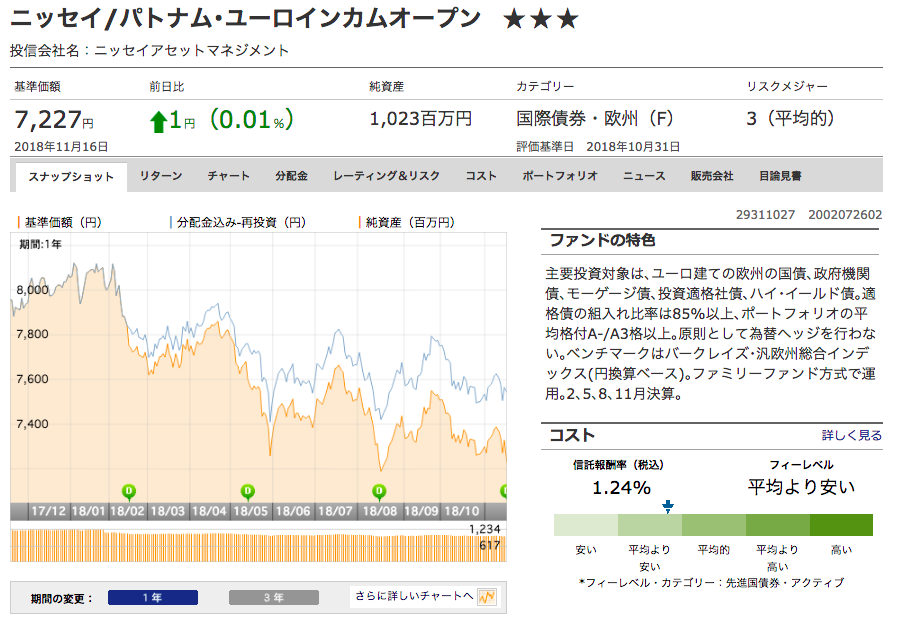The width and height of the screenshot is (902, 626).
Task: Click 評価基準日 2018年10月31日
Action: (598, 147)
